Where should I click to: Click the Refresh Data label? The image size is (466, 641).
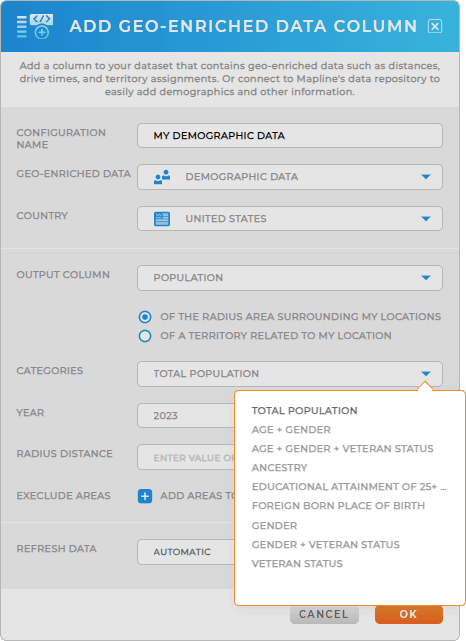pyautogui.click(x=56, y=549)
